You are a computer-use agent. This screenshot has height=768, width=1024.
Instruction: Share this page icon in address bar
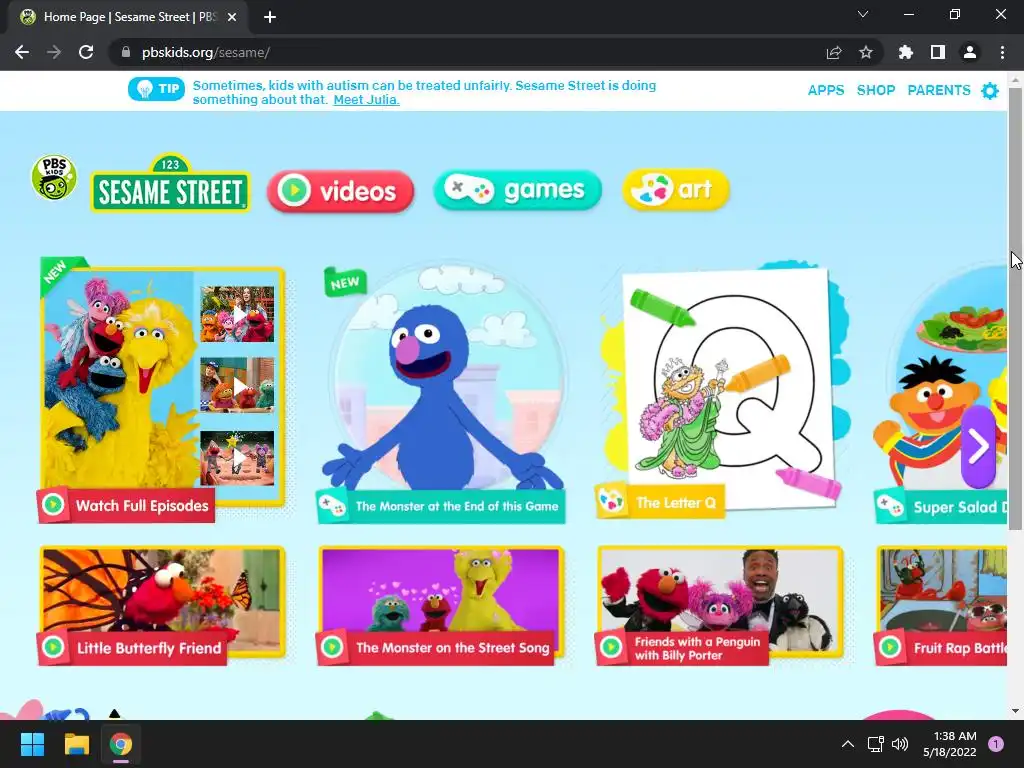(x=833, y=52)
